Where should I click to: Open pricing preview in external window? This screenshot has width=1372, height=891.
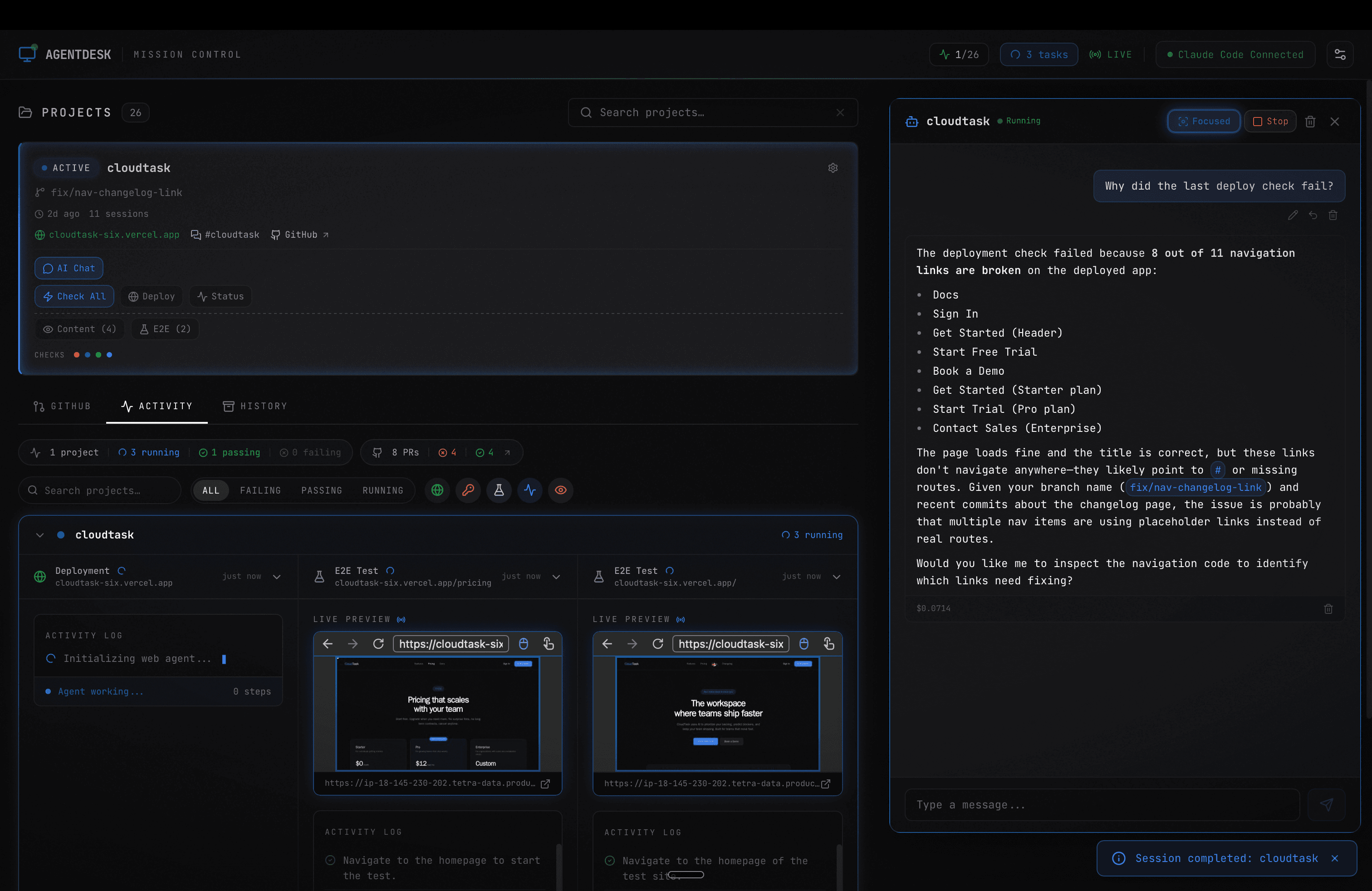coord(545,784)
